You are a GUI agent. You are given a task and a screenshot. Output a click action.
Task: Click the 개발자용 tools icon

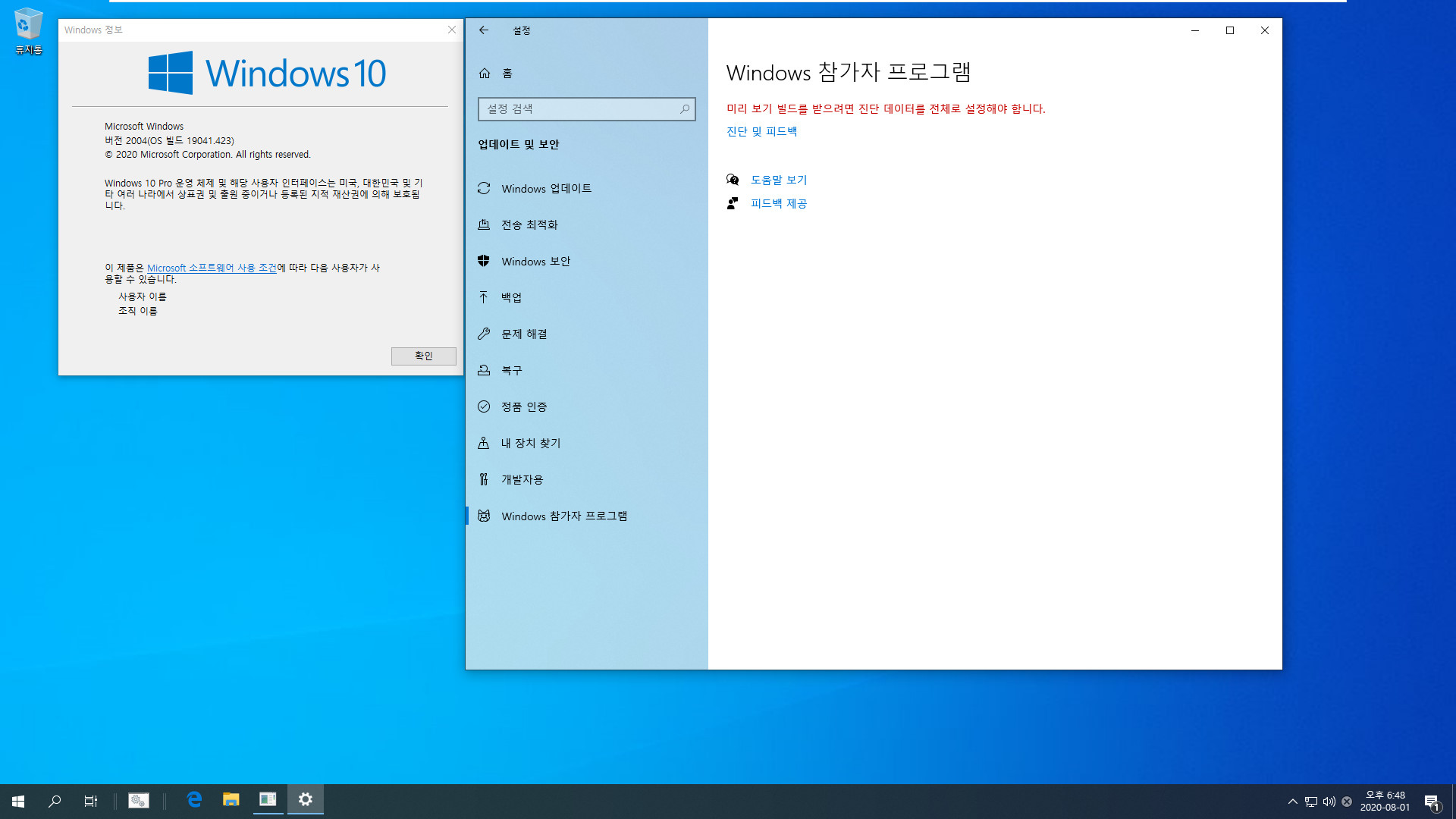click(484, 479)
